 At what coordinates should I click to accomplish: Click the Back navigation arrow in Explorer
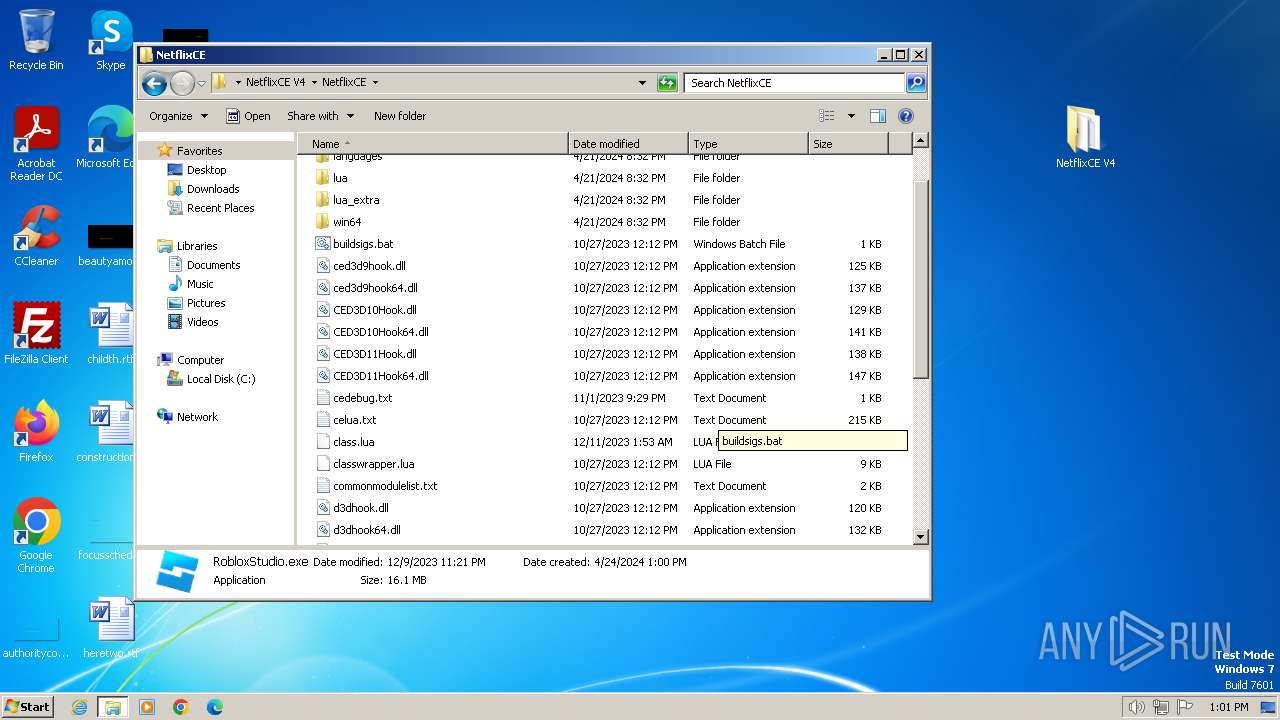154,83
